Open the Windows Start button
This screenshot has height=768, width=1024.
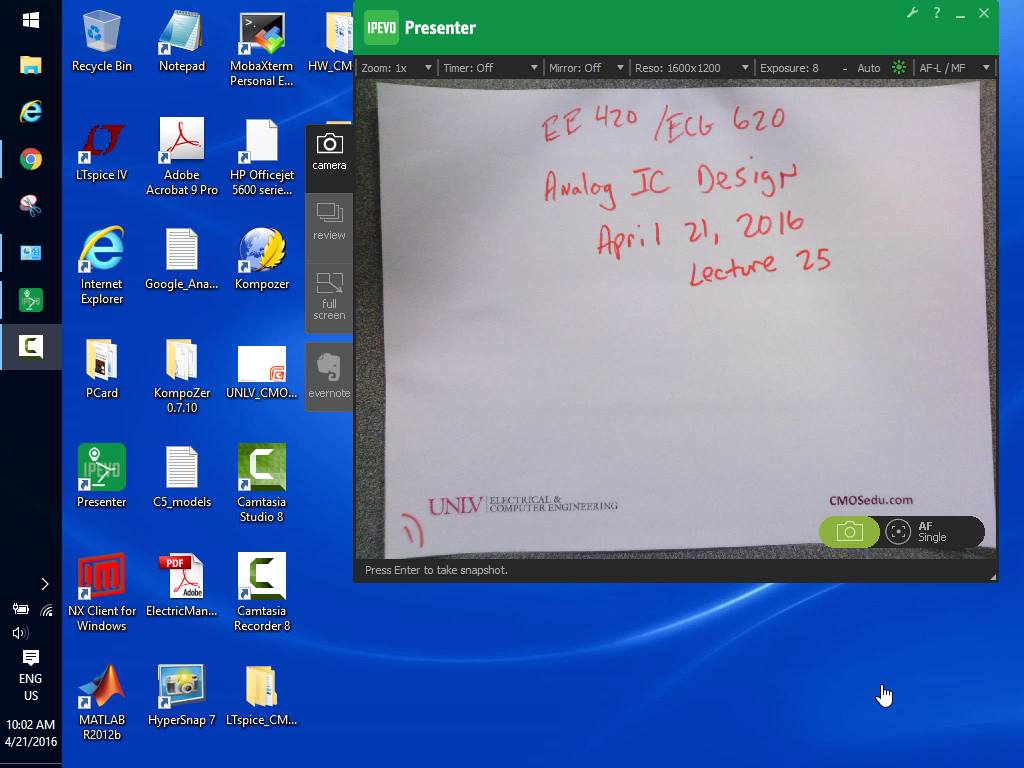(31, 20)
